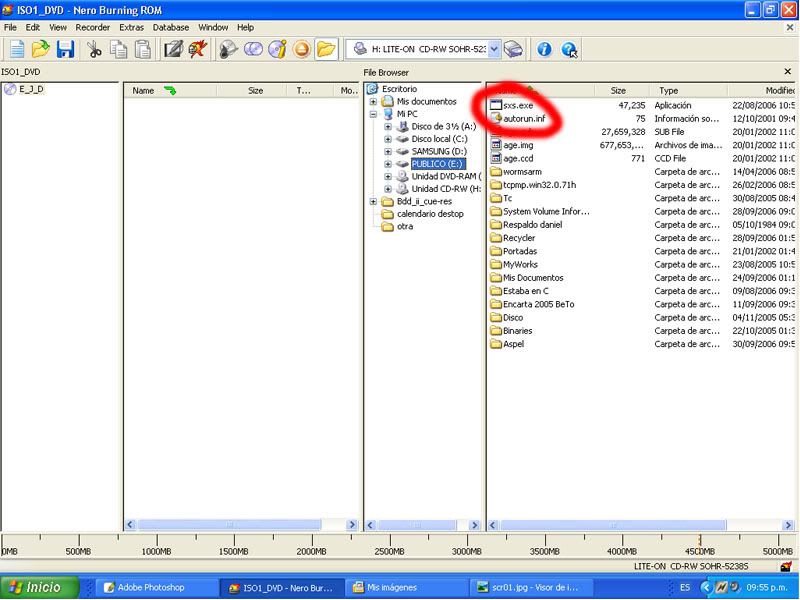This screenshot has width=800, height=600.
Task: Expand the PUBLICO (E:) drive node
Action: point(388,164)
